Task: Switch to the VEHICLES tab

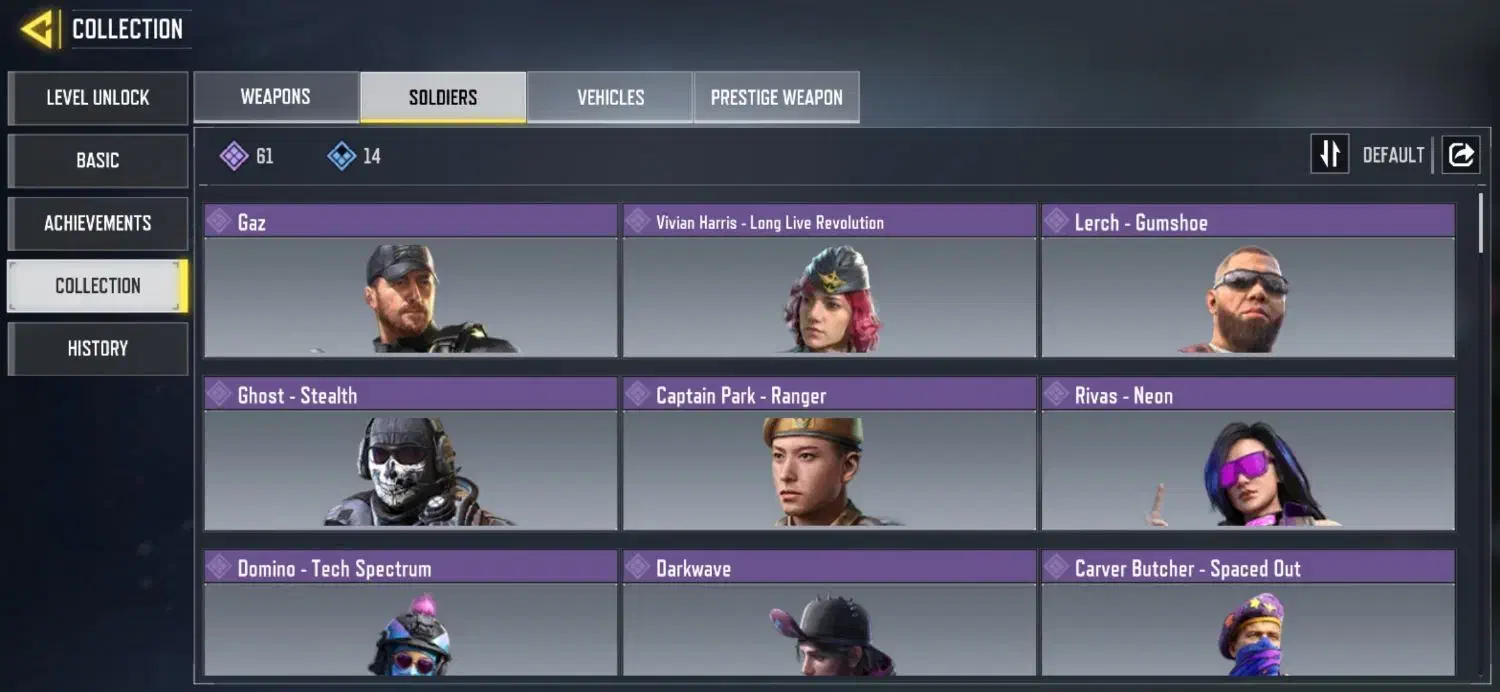Action: click(x=610, y=97)
